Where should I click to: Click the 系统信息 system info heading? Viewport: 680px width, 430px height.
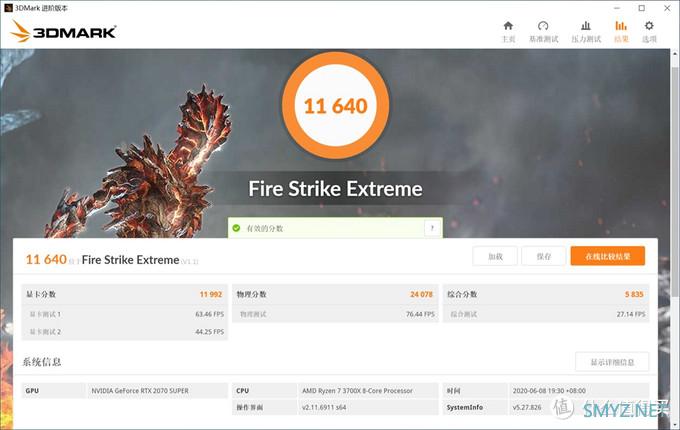pos(42,362)
